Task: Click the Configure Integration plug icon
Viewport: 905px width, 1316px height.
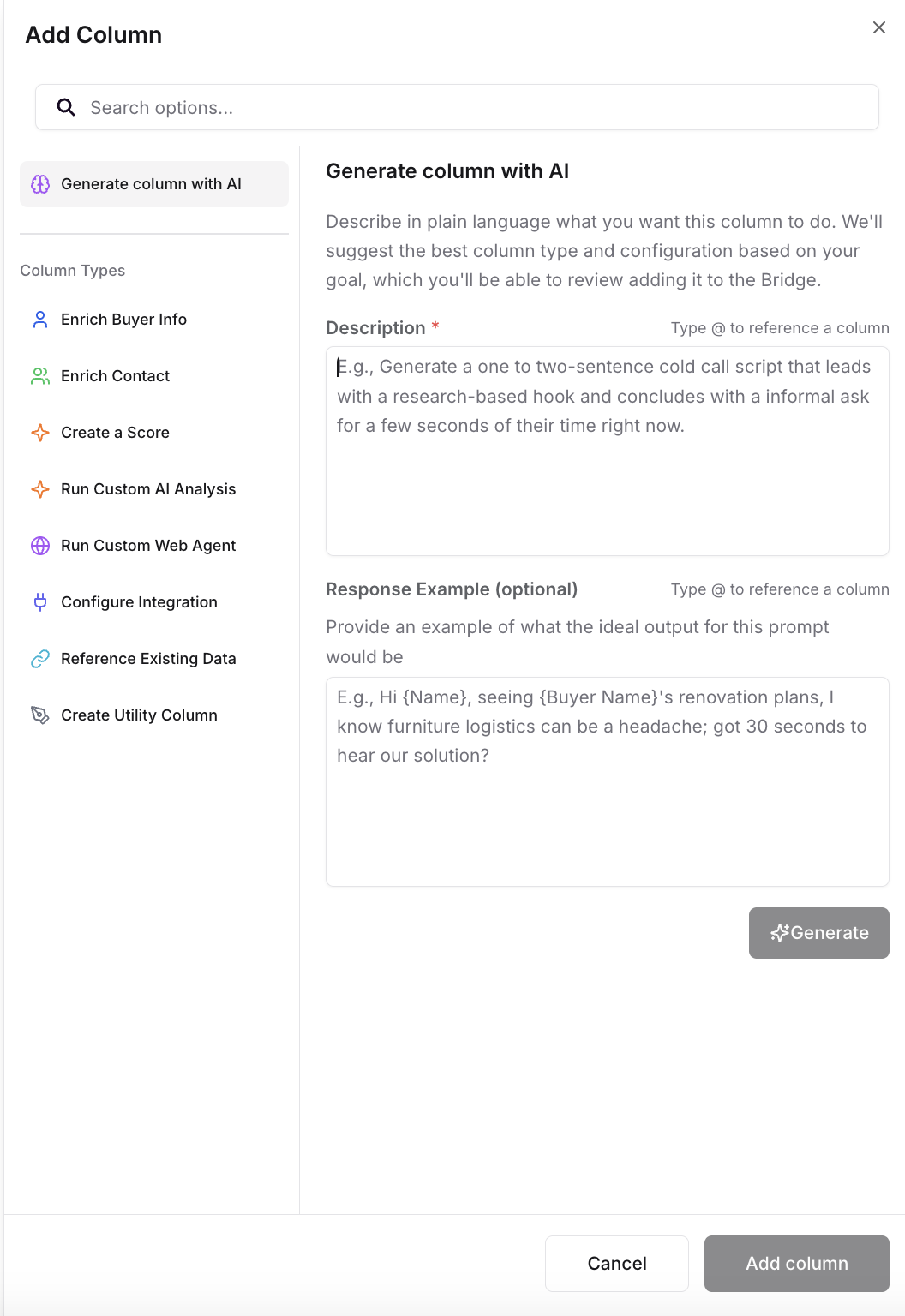Action: 39,601
